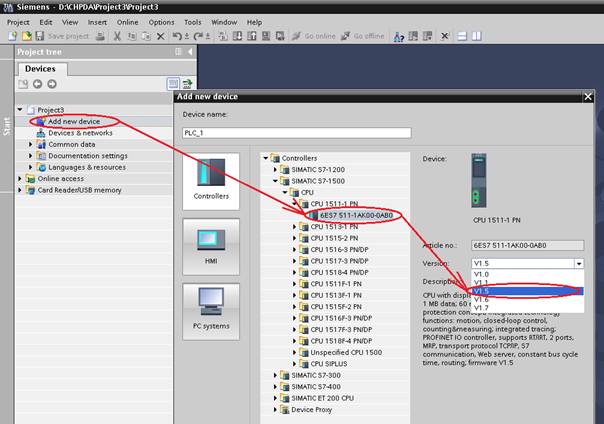Expand the Common data folder
604x424 pixels.
tap(31, 144)
